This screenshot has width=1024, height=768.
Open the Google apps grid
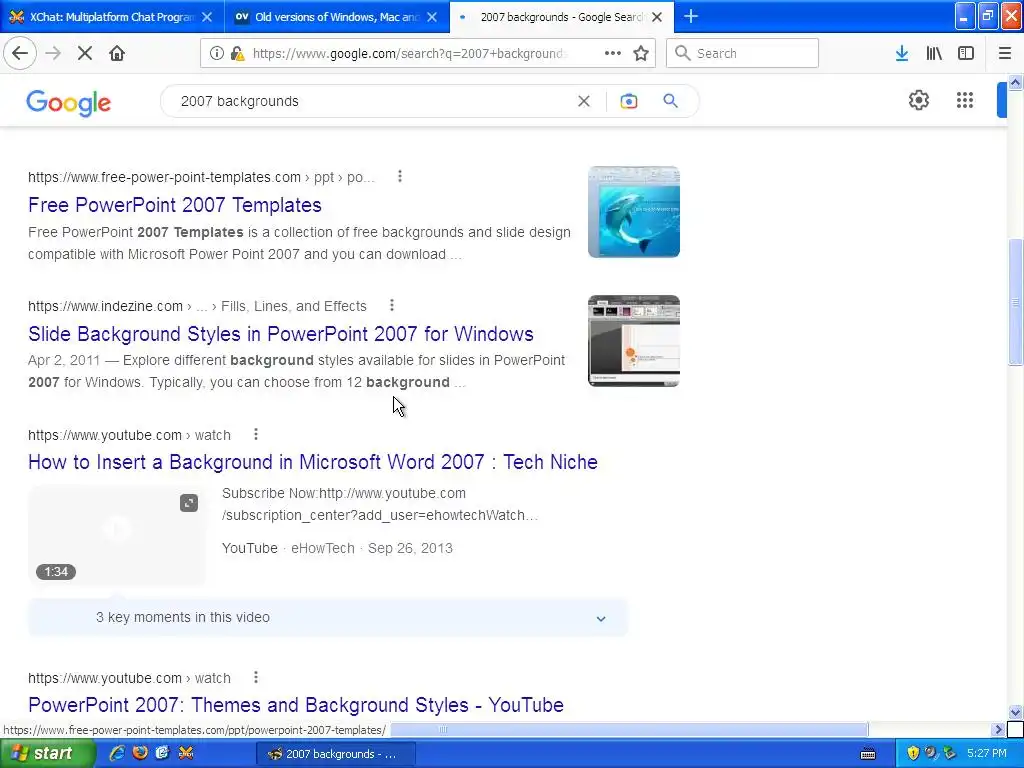965,100
